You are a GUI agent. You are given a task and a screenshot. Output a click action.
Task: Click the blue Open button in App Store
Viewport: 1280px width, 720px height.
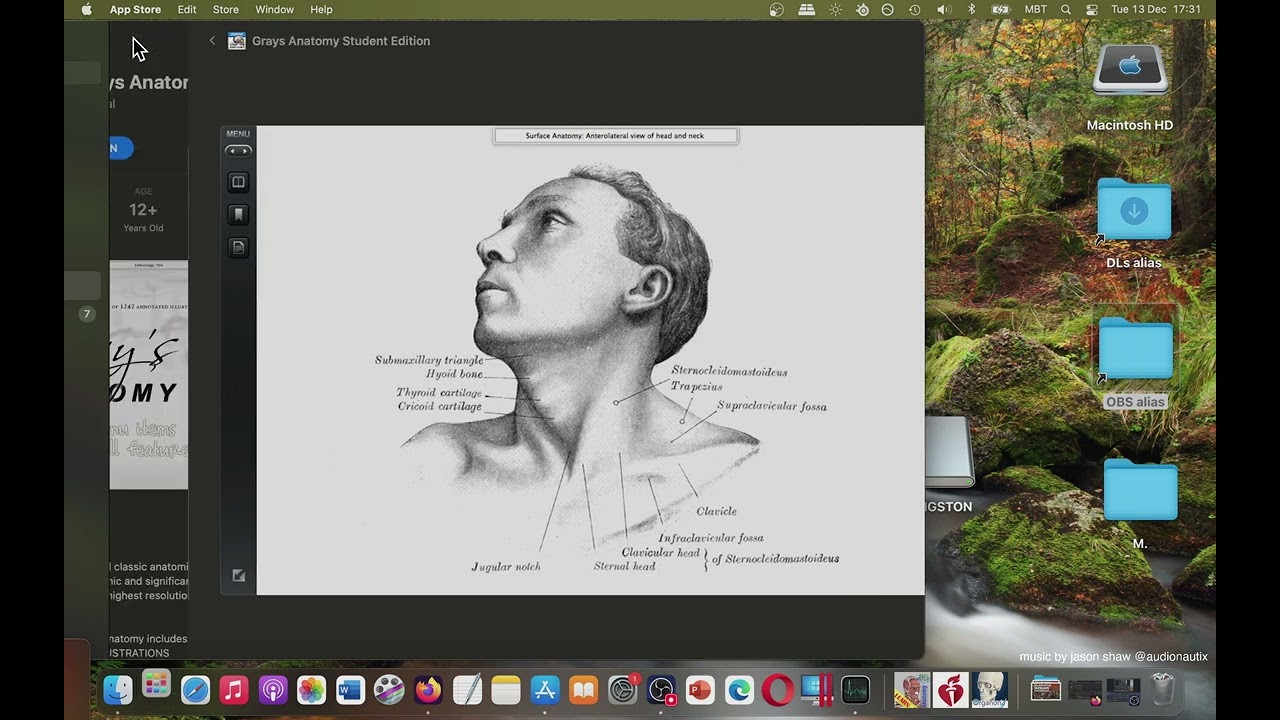click(x=120, y=148)
